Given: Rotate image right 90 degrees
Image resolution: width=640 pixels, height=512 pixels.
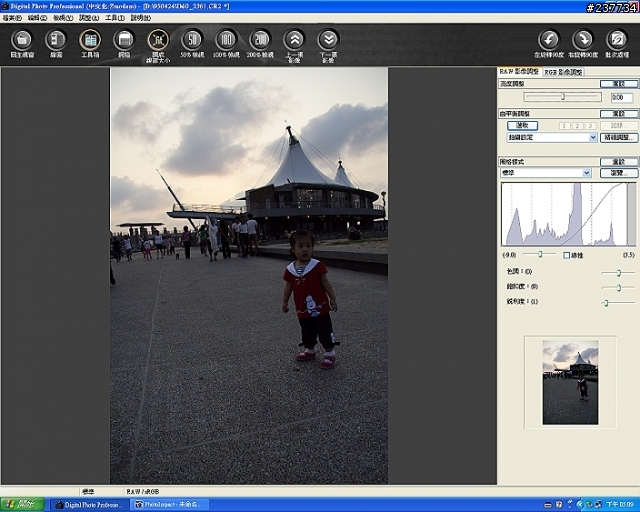Looking at the screenshot, I should pos(583,40).
